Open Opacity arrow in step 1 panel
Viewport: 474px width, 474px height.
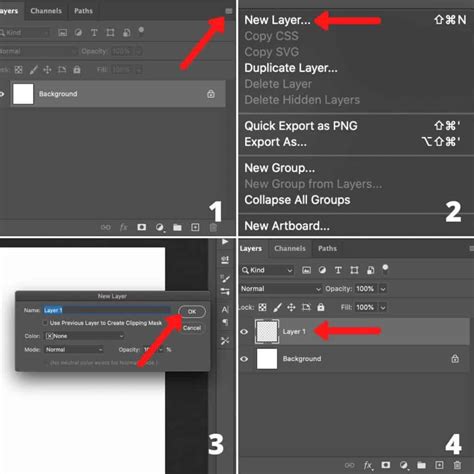click(139, 51)
